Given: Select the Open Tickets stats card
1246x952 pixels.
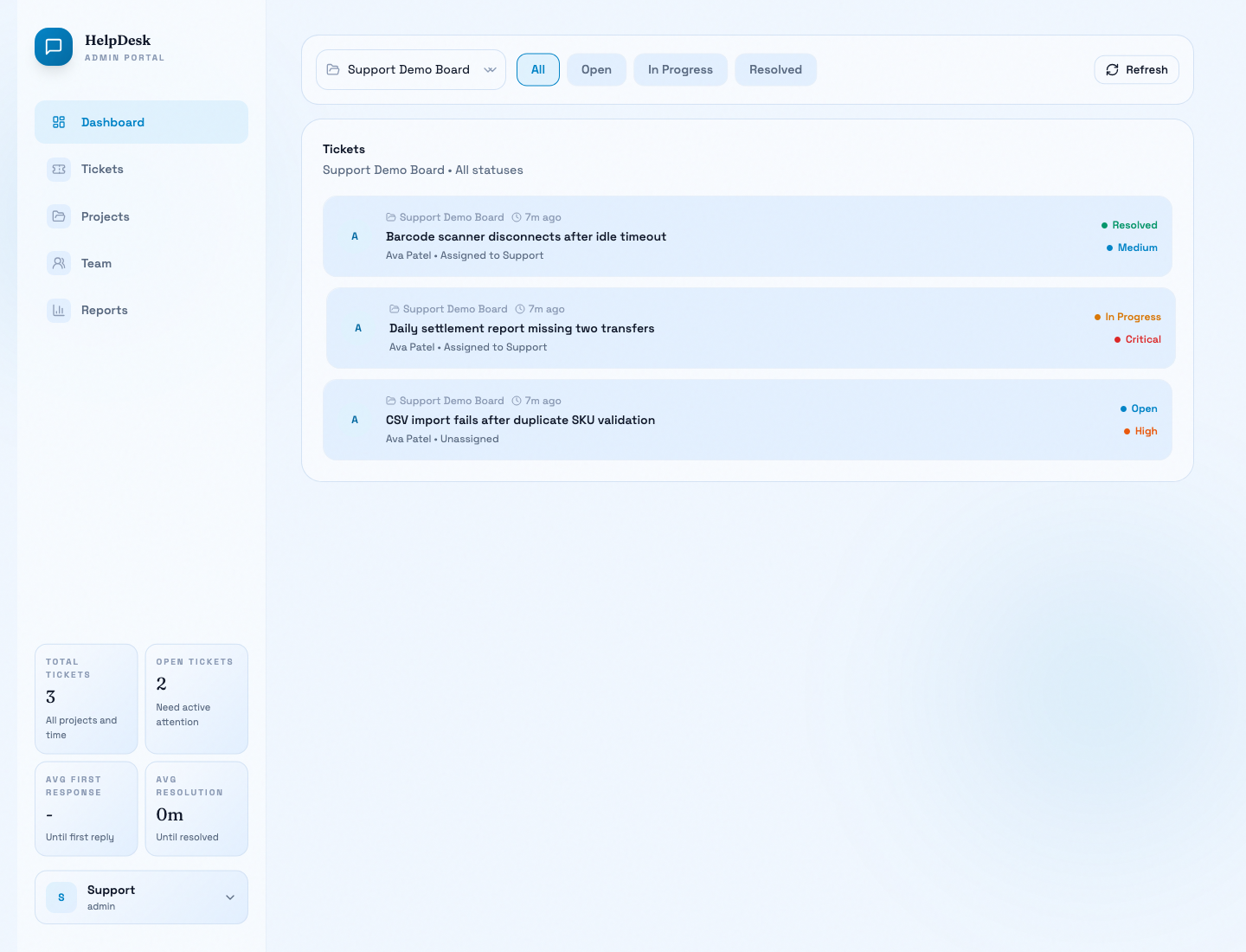Looking at the screenshot, I should pos(196,698).
